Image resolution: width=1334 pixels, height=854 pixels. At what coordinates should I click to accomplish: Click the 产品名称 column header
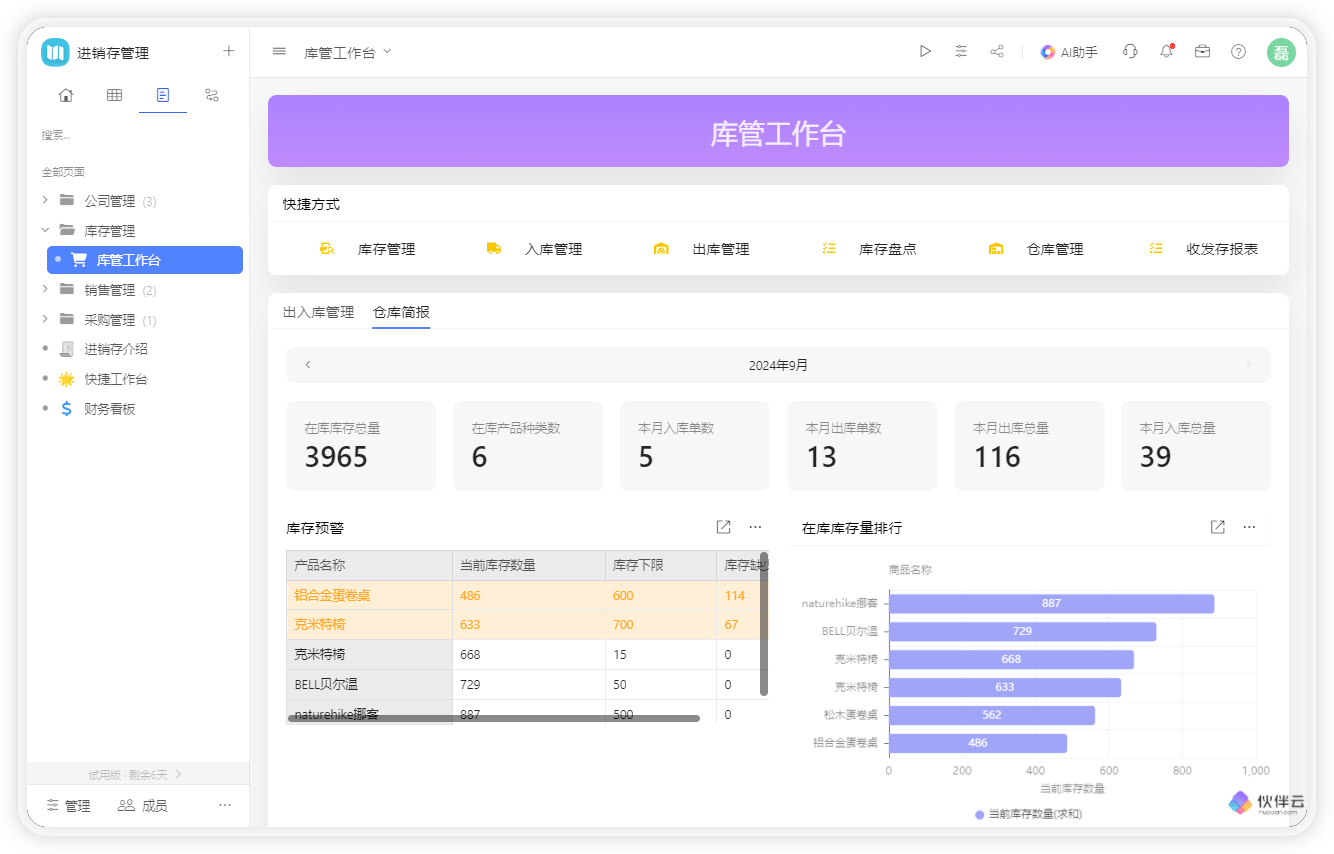click(369, 565)
